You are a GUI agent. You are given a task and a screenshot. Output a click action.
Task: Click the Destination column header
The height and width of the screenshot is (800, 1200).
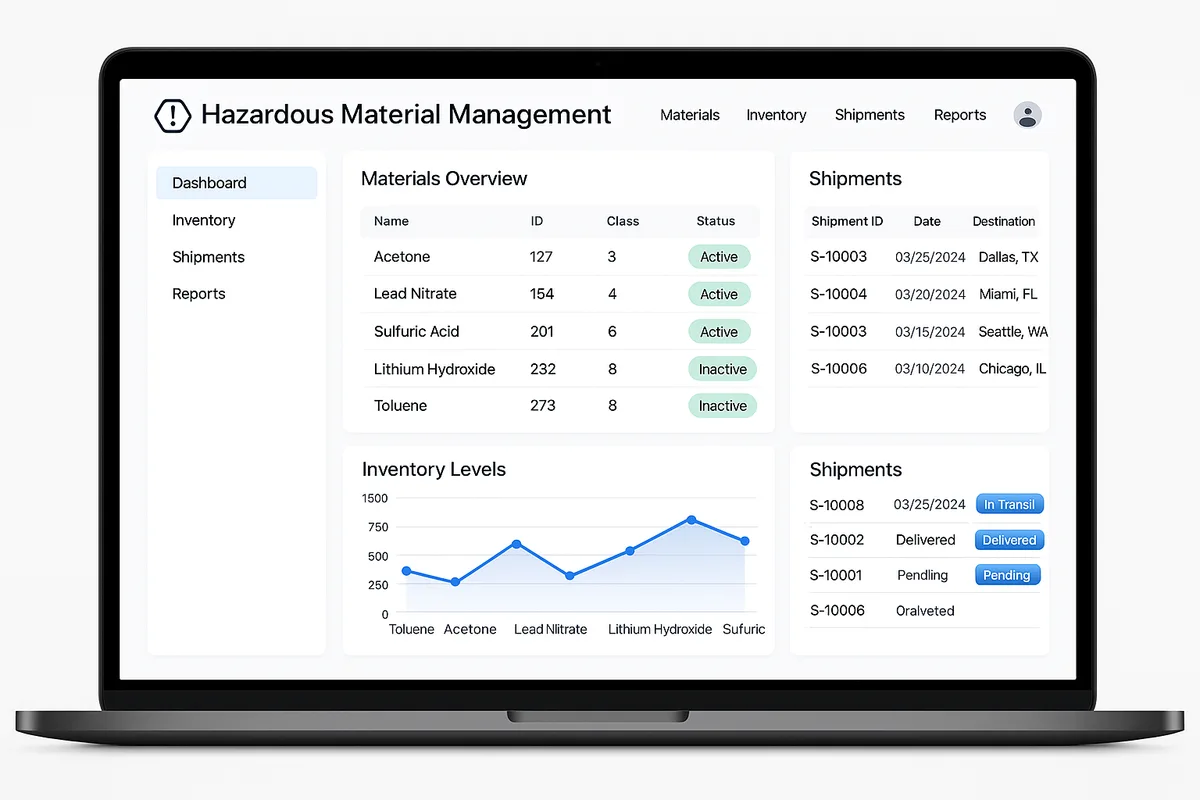(1004, 221)
